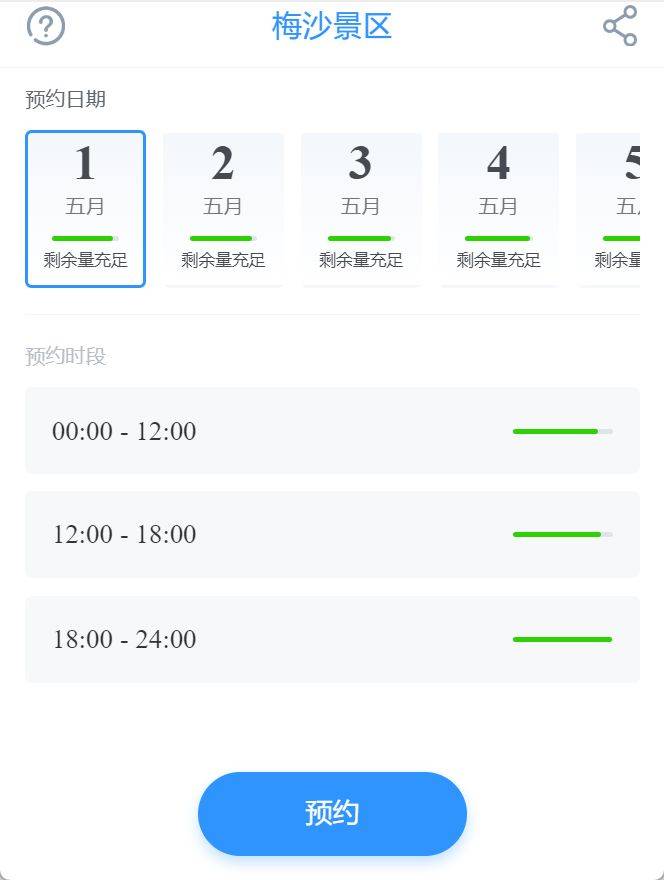Viewport: 664px width, 880px height.
Task: Click the full green bar for 18:00 - 24:00
Action: tap(562, 639)
